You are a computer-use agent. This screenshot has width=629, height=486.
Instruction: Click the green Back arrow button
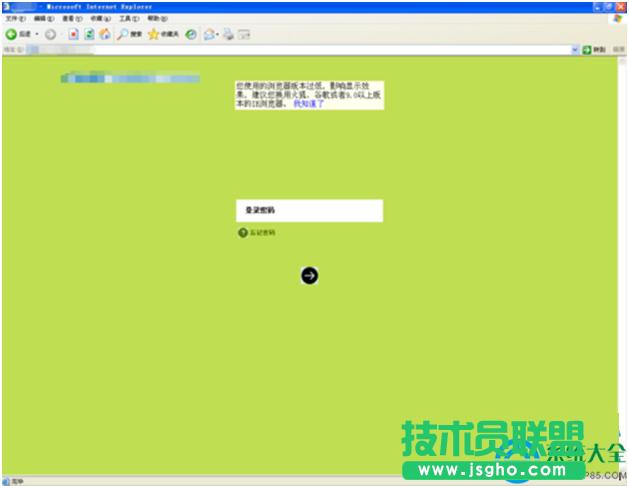[11, 34]
